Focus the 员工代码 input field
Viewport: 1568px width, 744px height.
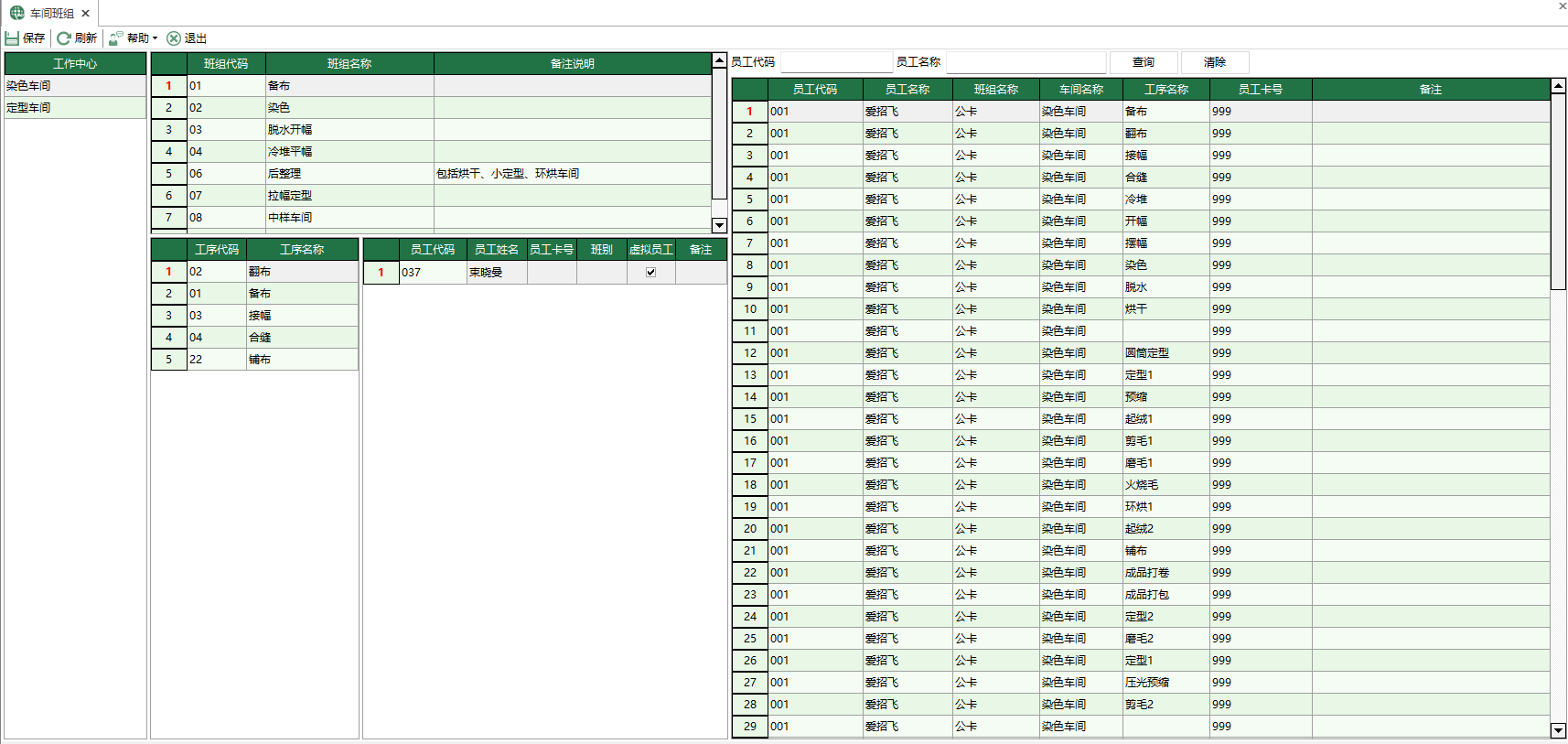coord(835,62)
